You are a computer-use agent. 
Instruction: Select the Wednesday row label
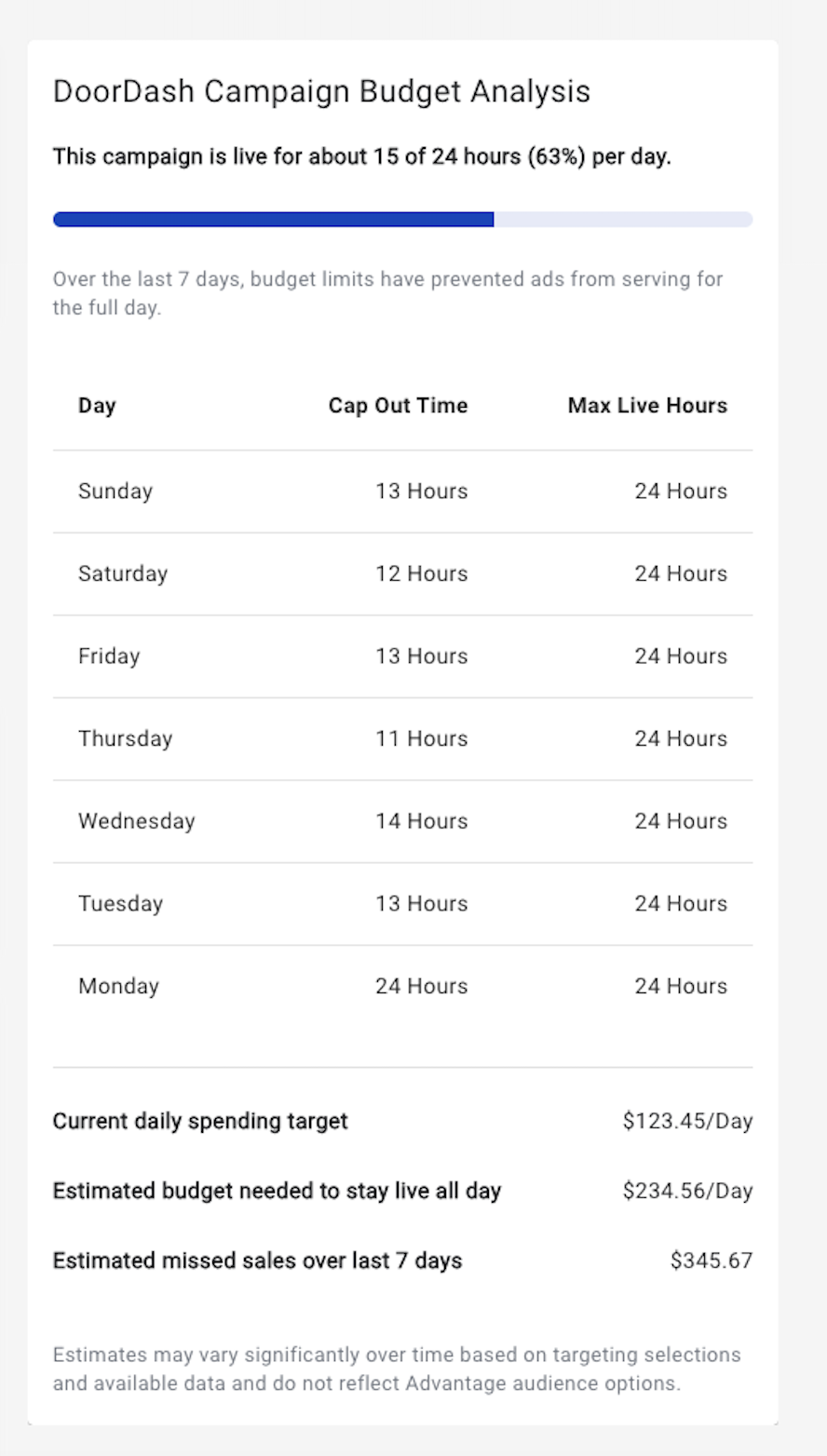(137, 821)
